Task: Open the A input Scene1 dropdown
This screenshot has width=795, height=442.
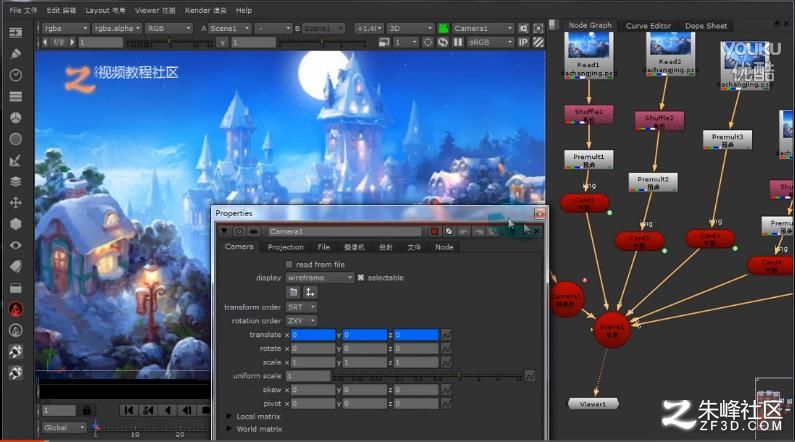Action: click(x=230, y=28)
